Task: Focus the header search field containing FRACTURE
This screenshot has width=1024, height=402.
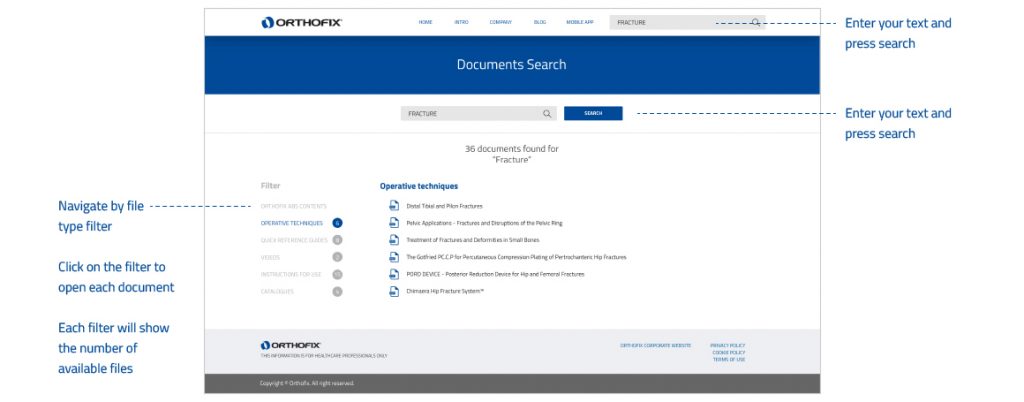Action: point(687,22)
